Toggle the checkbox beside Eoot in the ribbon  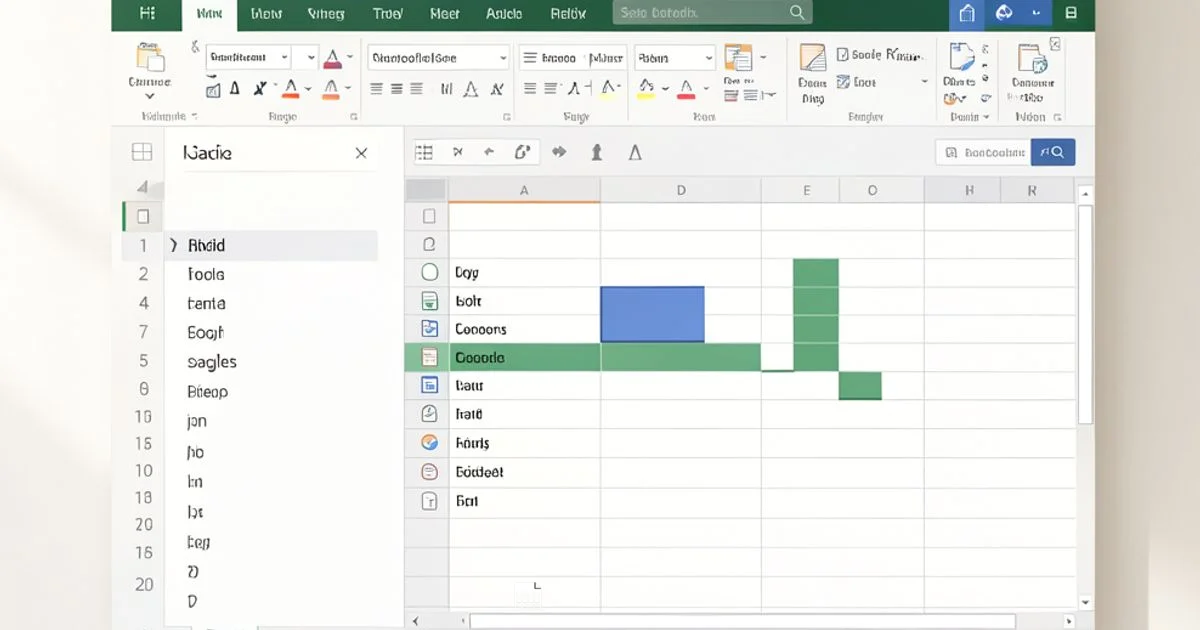(842, 81)
